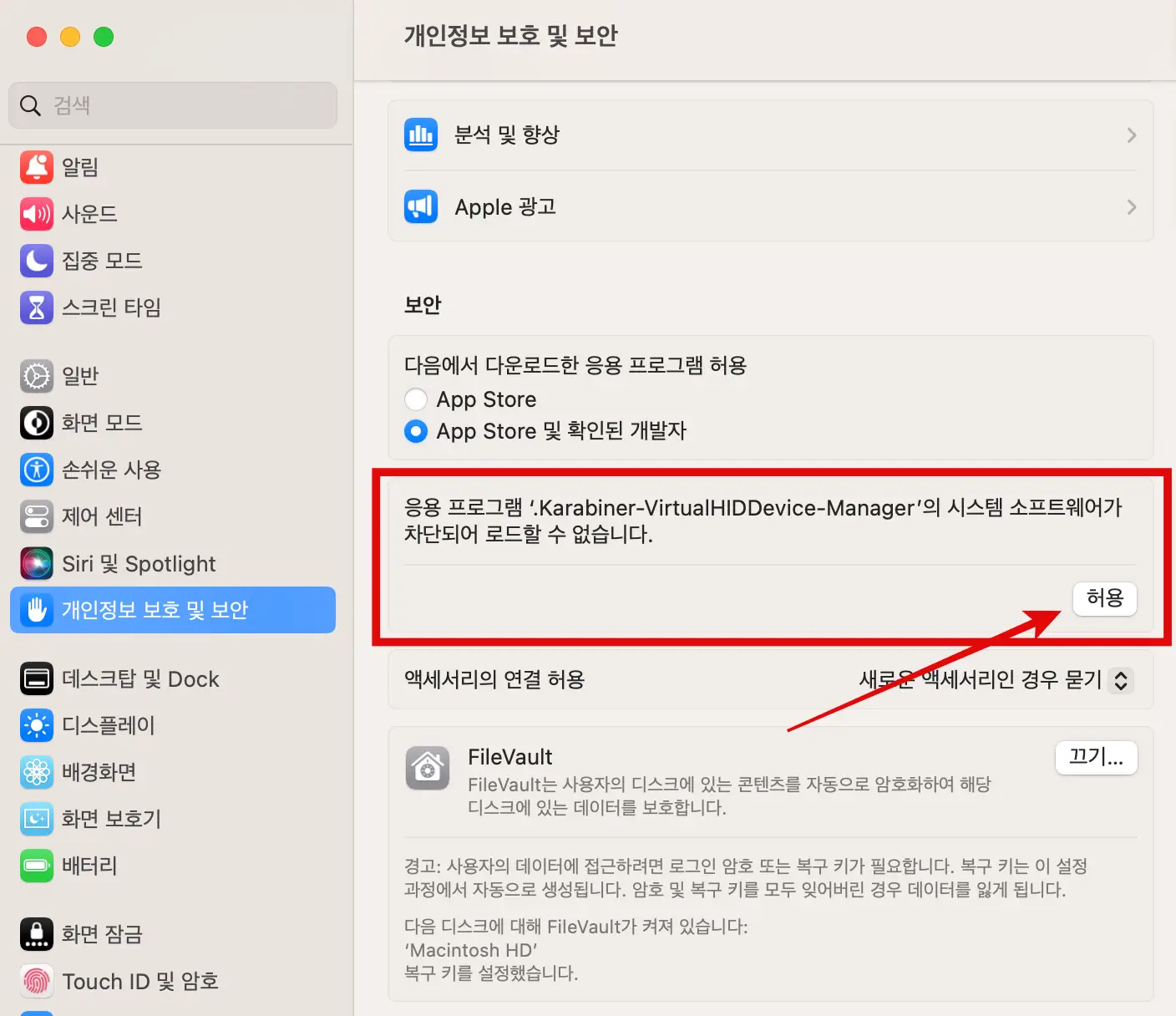Open the 분석 및 향상 settings icon
The height and width of the screenshot is (1016, 1176).
click(x=421, y=135)
